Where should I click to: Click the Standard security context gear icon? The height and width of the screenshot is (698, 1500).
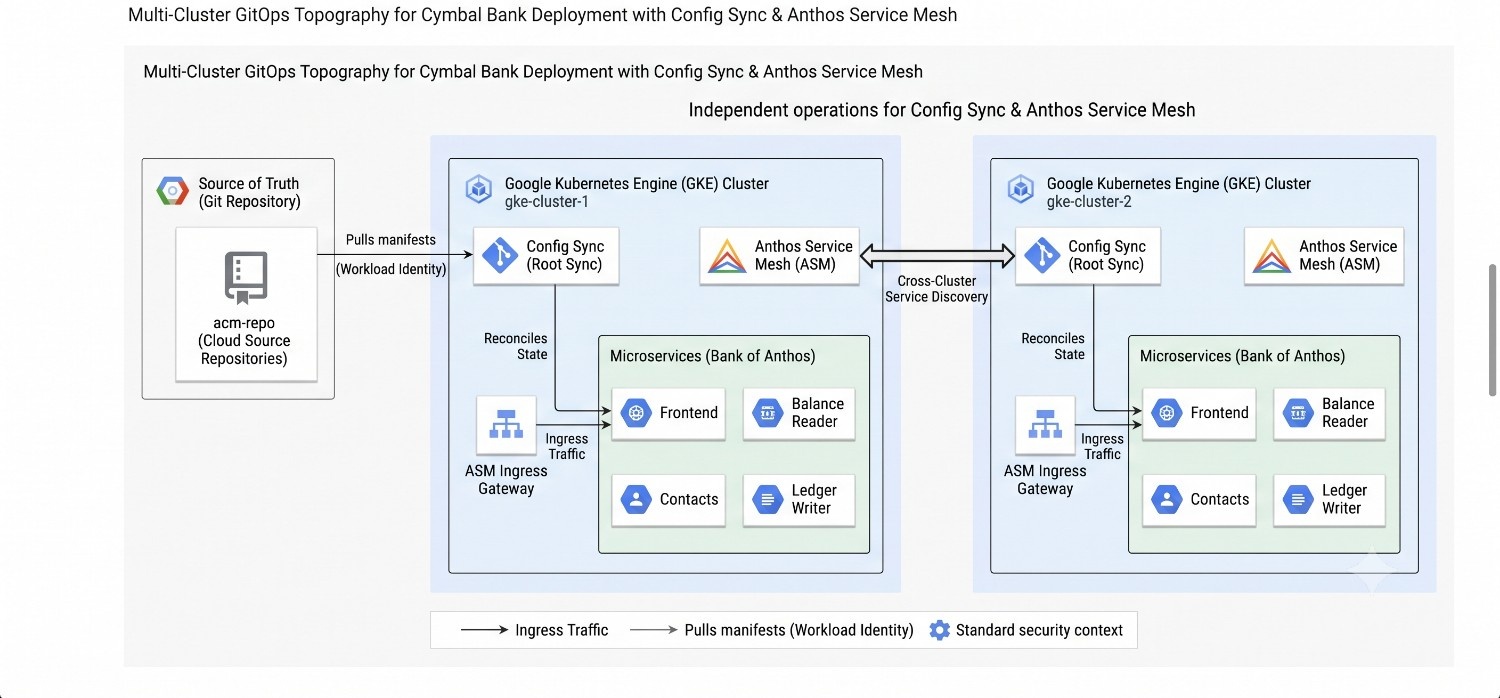(x=939, y=631)
